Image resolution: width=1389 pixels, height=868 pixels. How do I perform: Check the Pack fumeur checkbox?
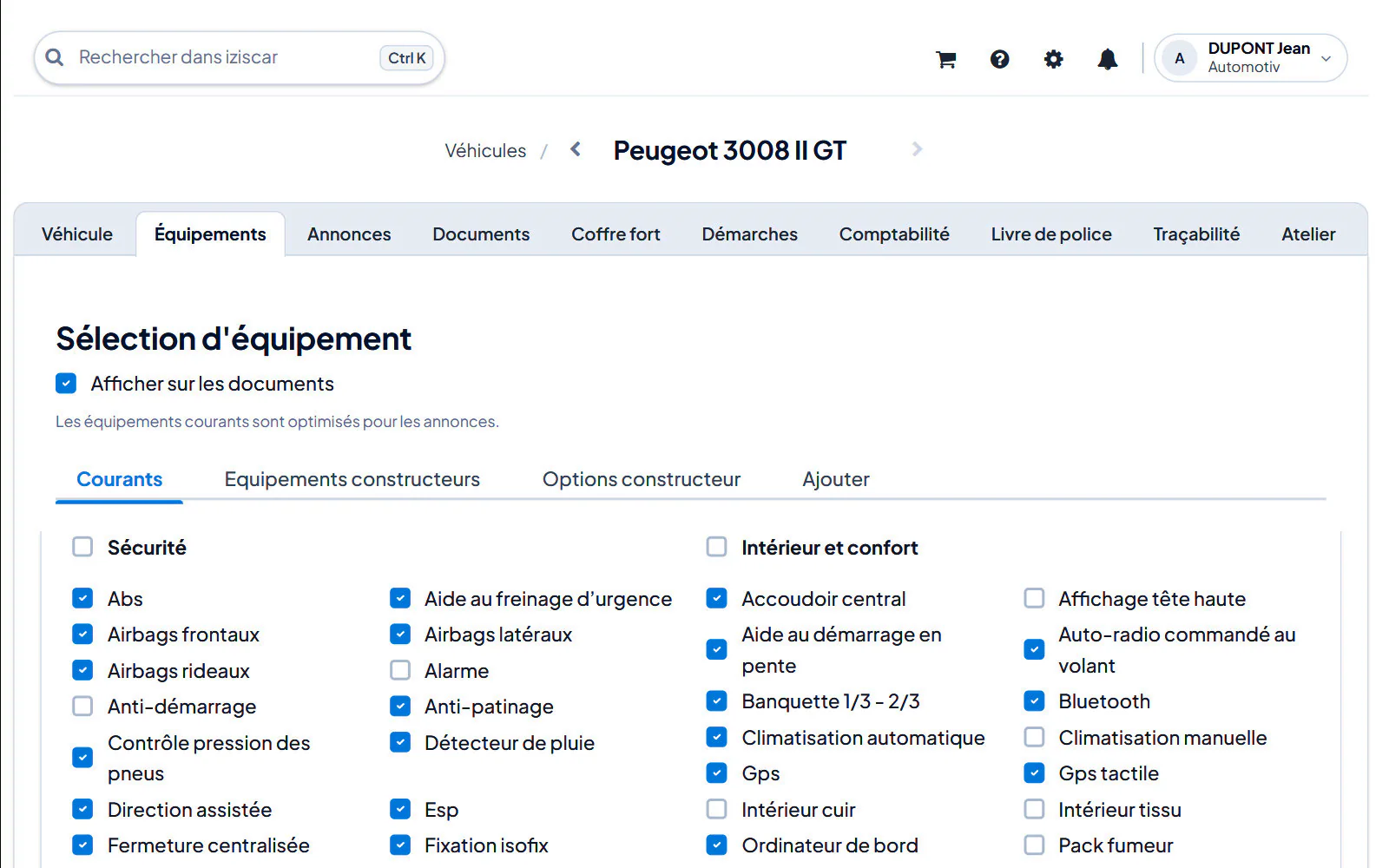pos(1034,845)
